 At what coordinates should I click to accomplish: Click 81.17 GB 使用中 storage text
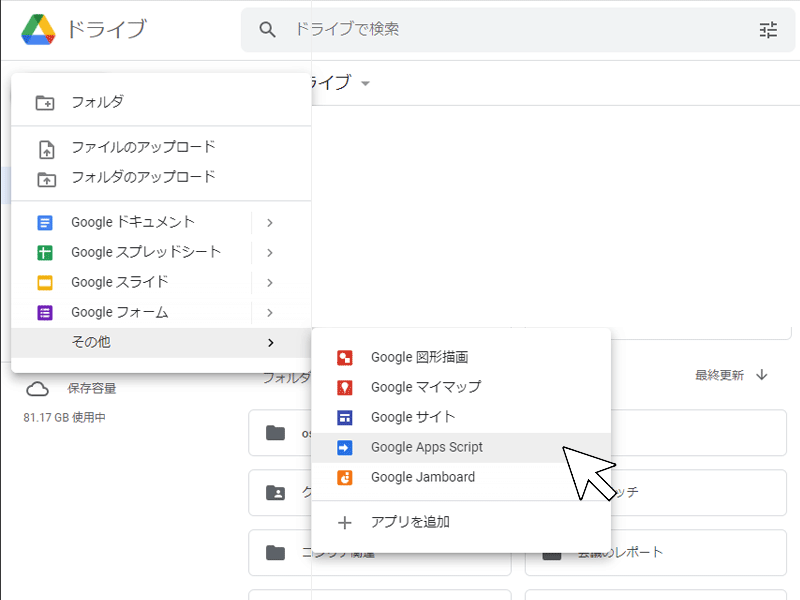pyautogui.click(x=65, y=418)
